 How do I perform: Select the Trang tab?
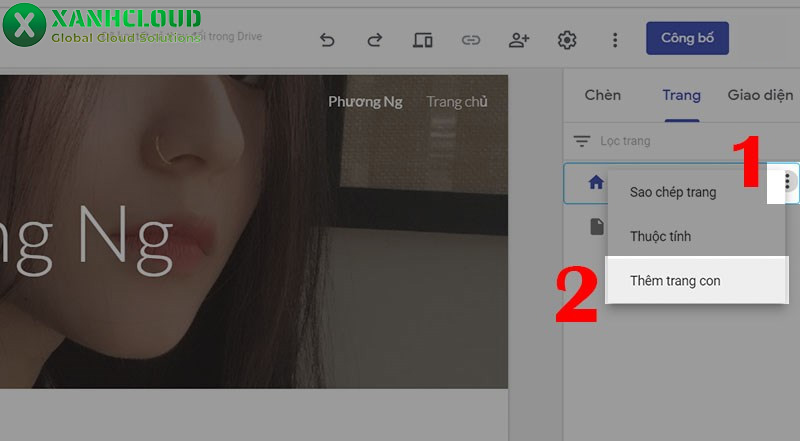pyautogui.click(x=681, y=96)
